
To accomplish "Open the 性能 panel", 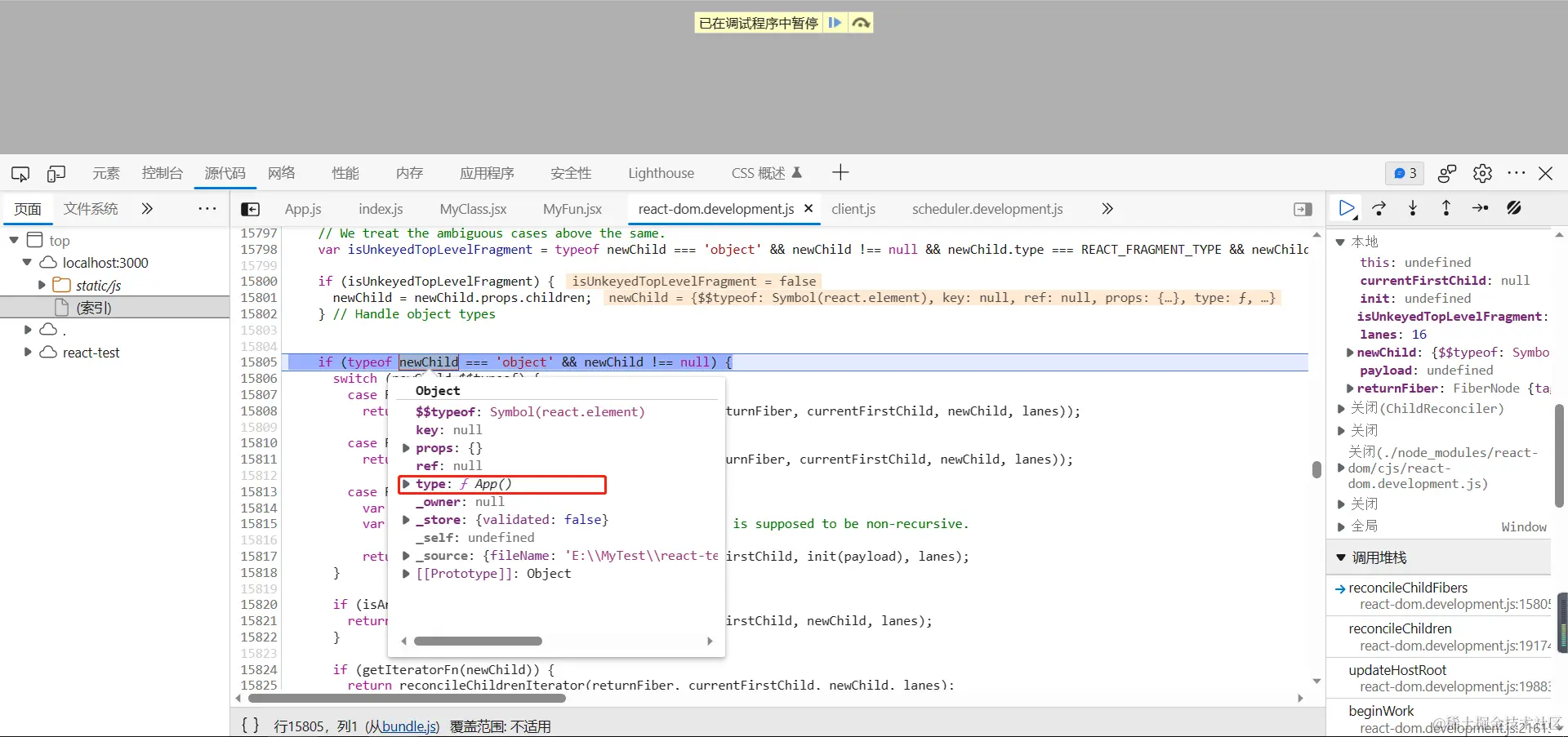I will (345, 173).
